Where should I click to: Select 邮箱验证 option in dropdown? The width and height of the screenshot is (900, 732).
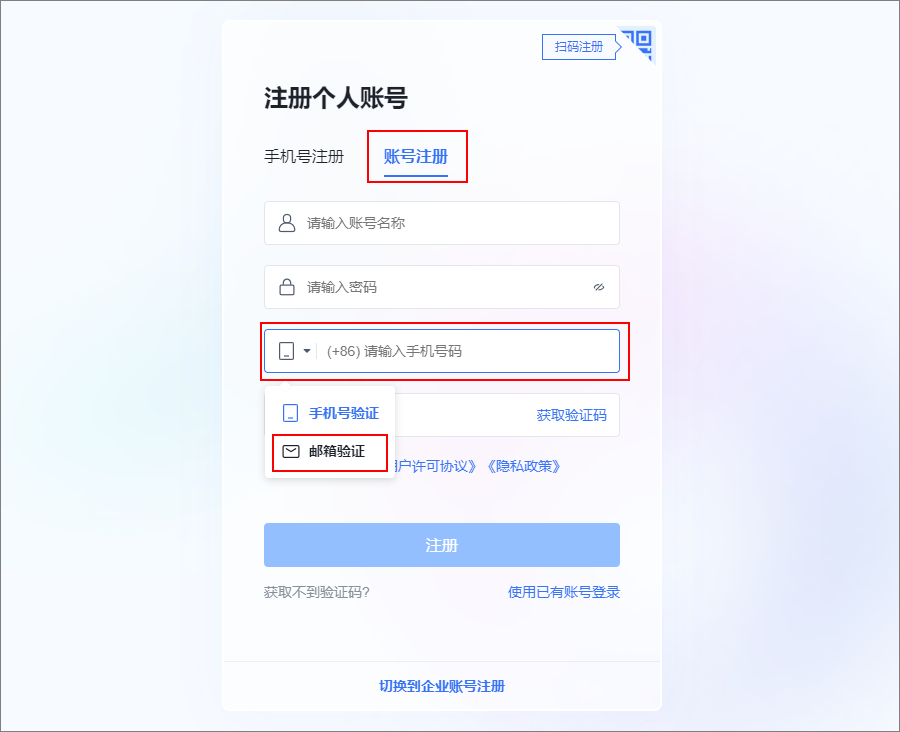[x=330, y=452]
